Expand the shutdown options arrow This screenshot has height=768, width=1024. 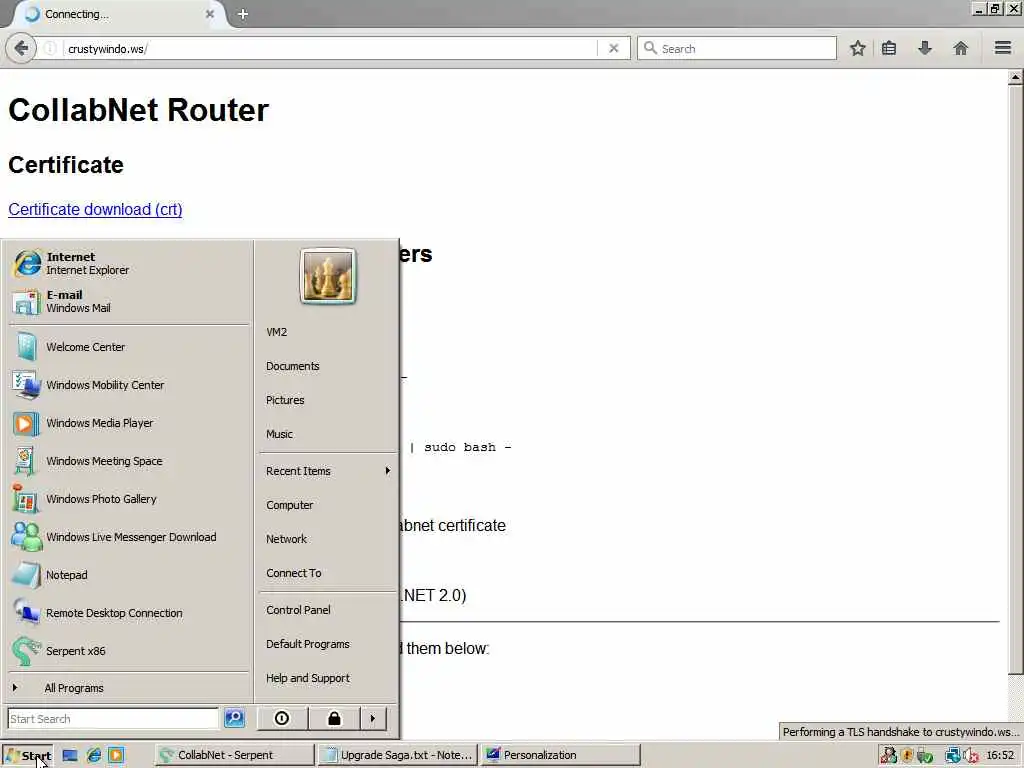[373, 718]
